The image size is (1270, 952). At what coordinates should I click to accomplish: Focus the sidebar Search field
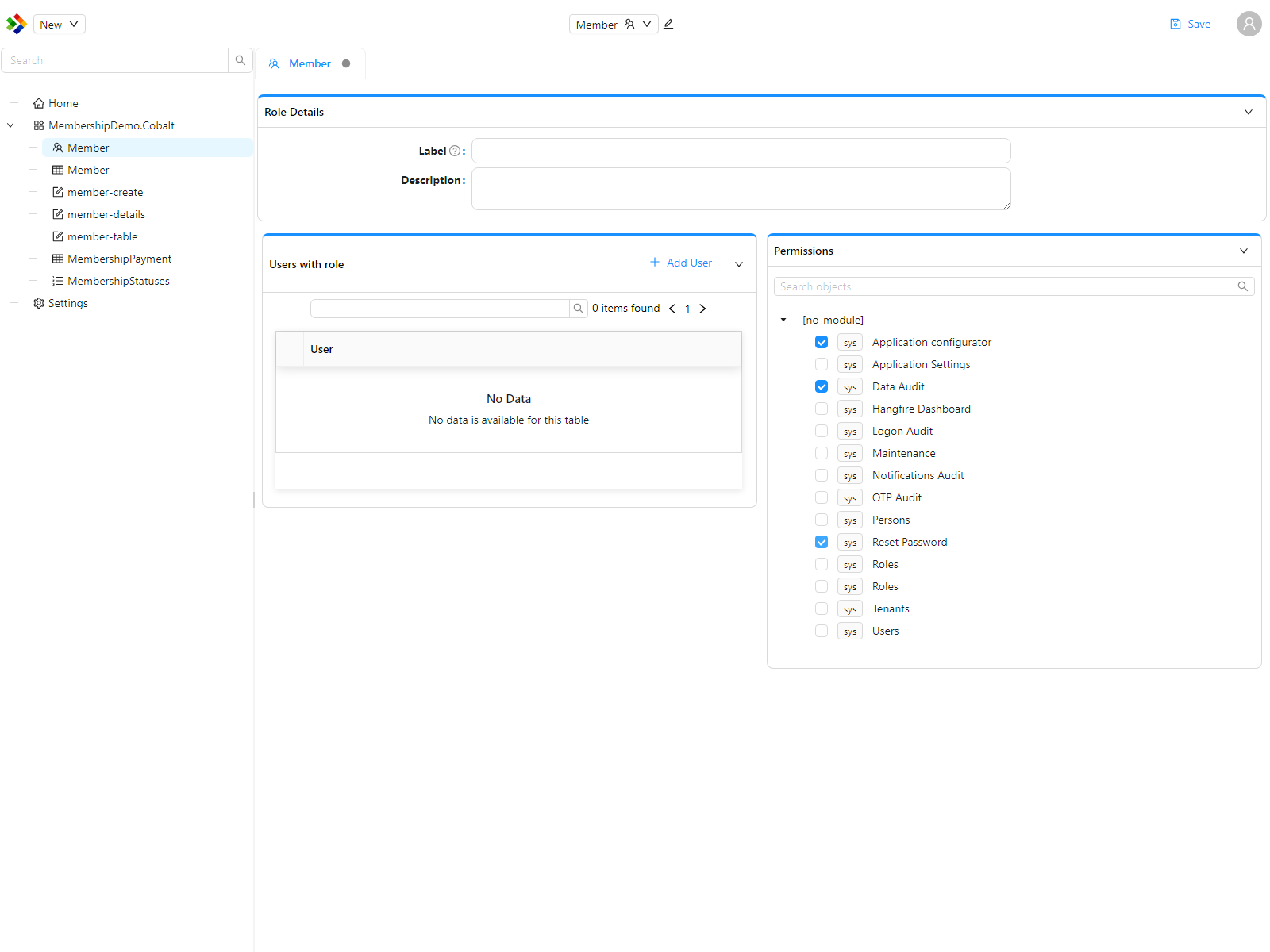click(x=115, y=60)
